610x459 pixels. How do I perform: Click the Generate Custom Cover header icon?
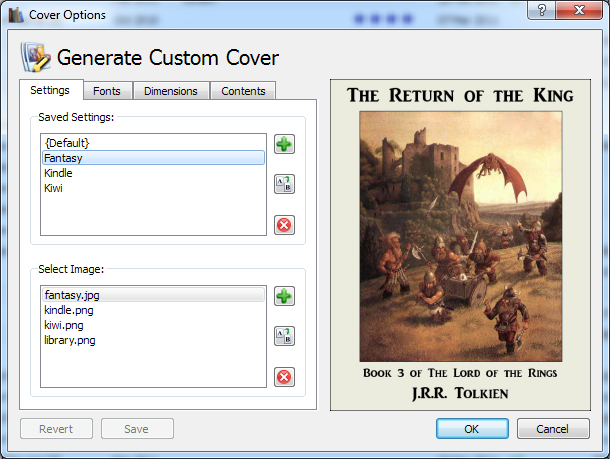point(36,57)
